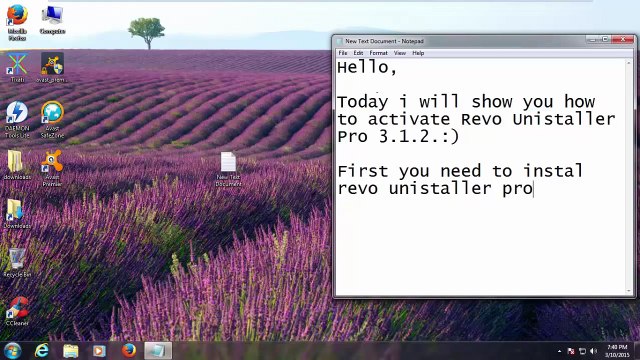Open the Edit menu in Notepad
Image resolution: width=640 pixels, height=360 pixels.
pyautogui.click(x=358, y=53)
